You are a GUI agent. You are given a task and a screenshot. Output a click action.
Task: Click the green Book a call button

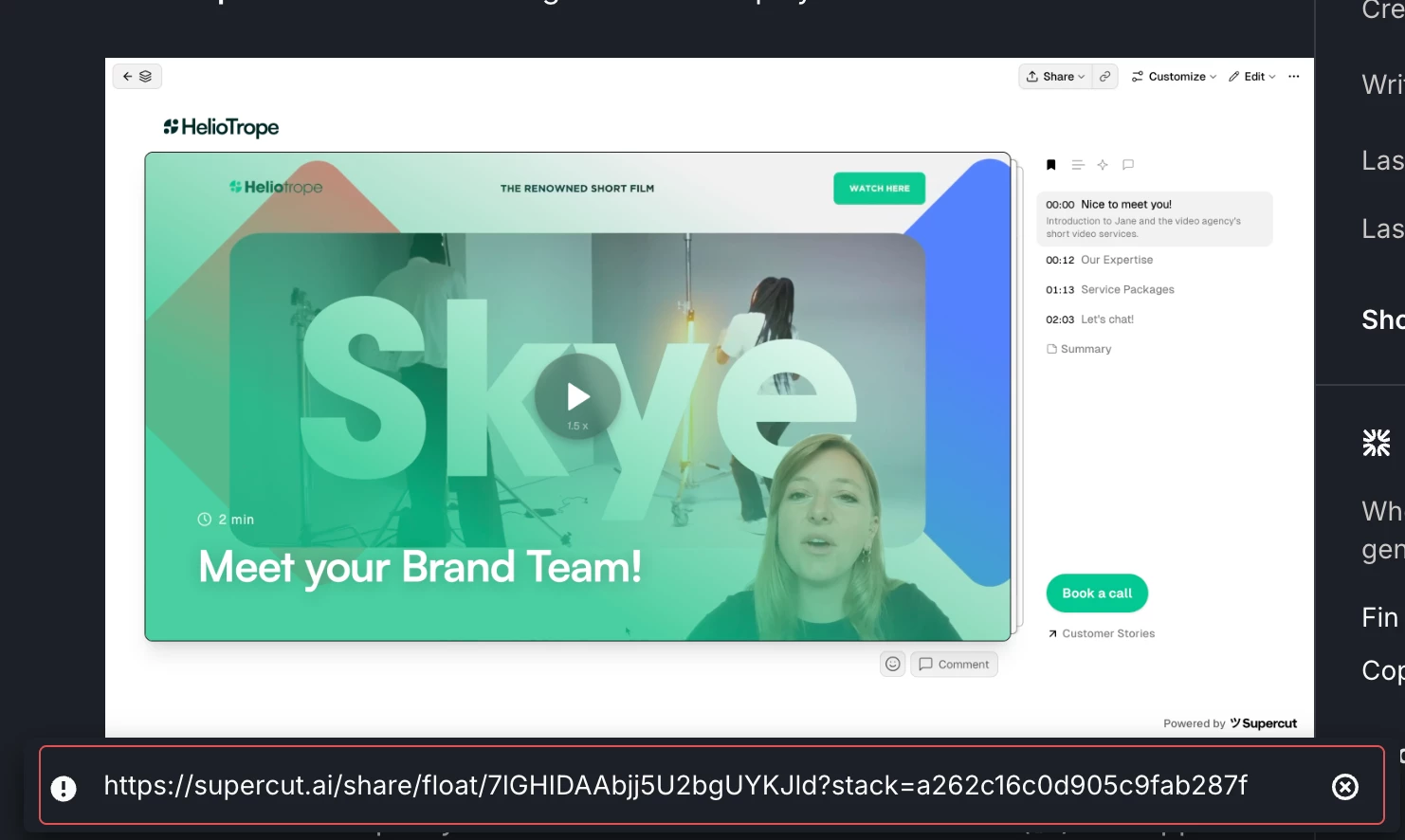click(1097, 593)
